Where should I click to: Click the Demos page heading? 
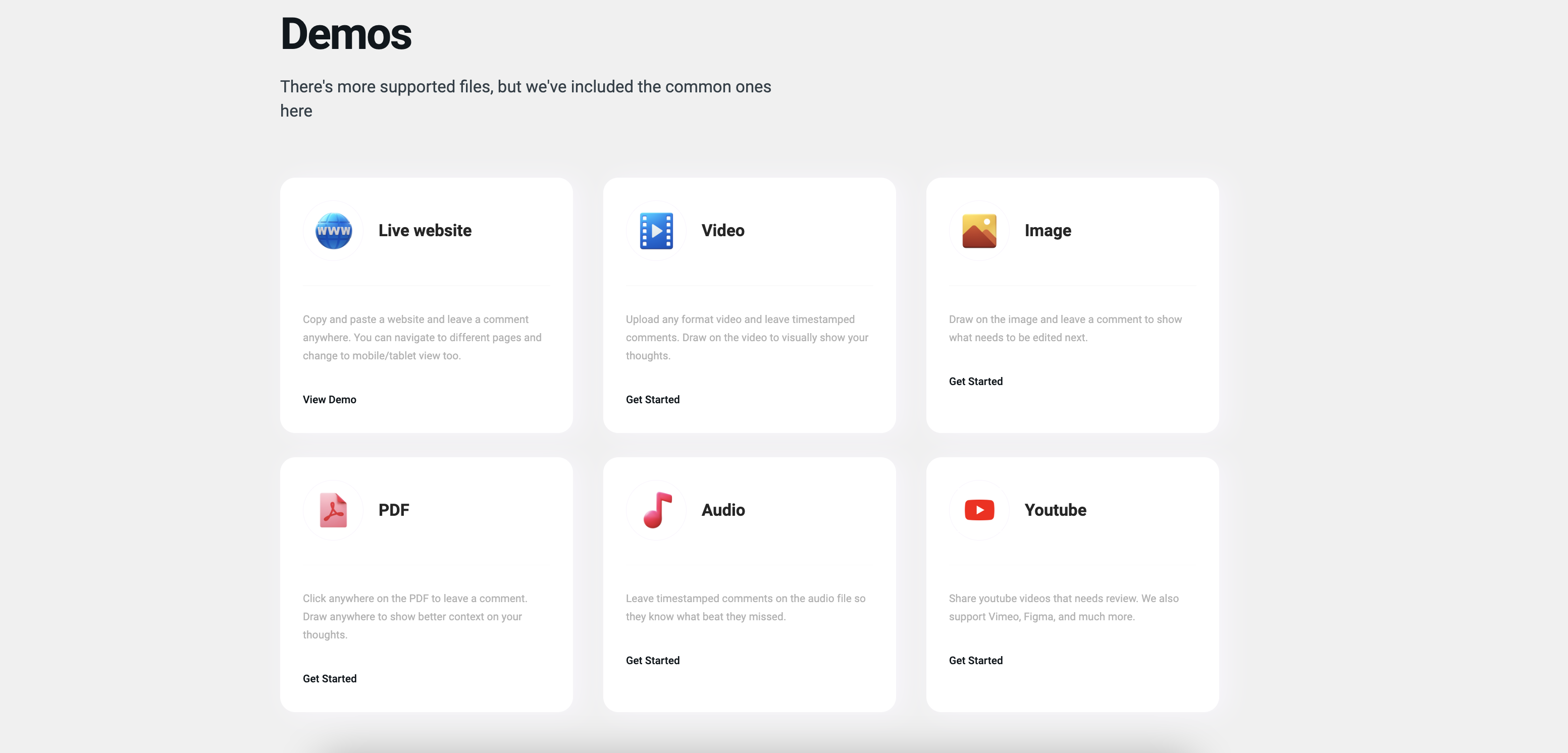346,34
